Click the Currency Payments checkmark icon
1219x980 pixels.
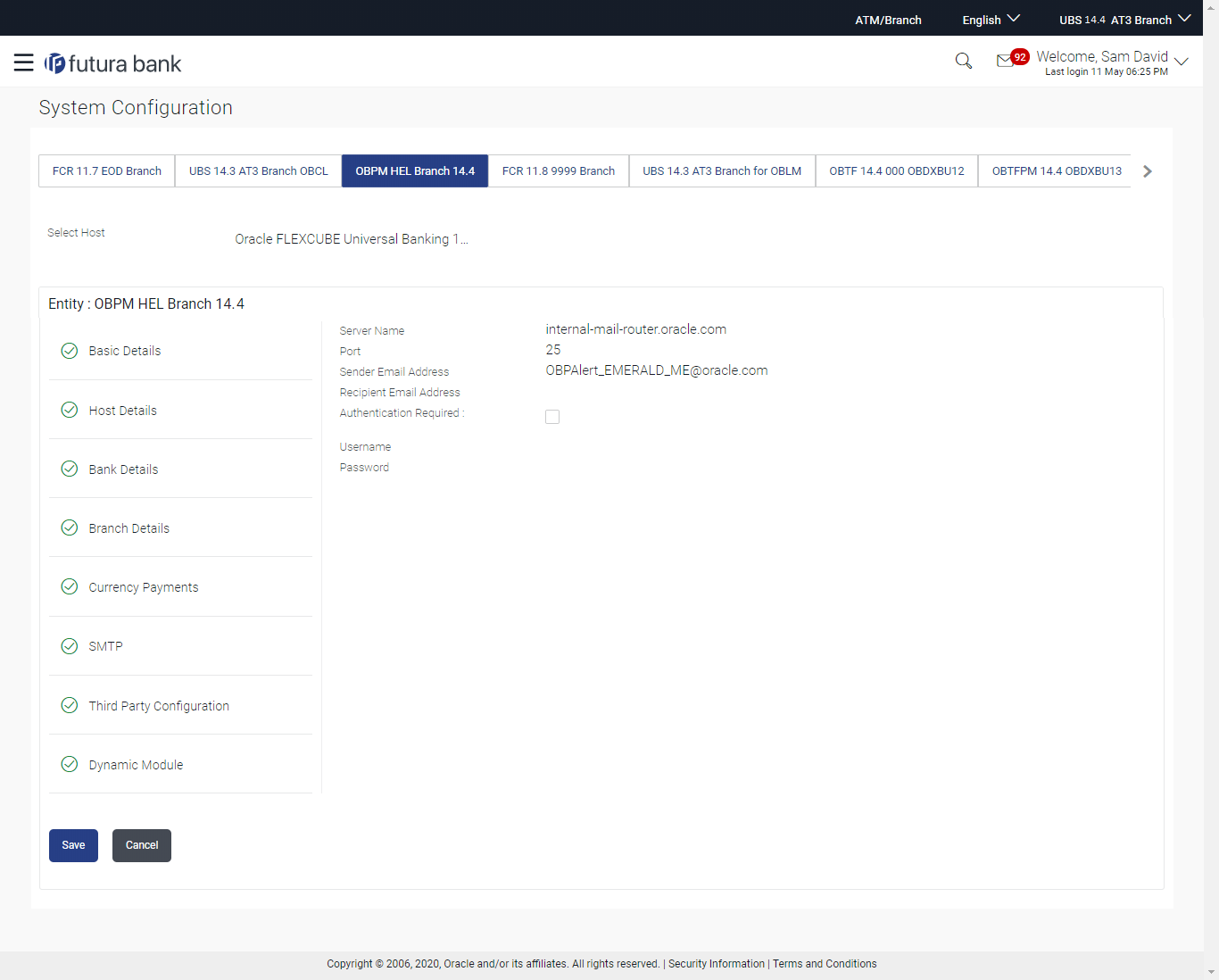(x=70, y=586)
